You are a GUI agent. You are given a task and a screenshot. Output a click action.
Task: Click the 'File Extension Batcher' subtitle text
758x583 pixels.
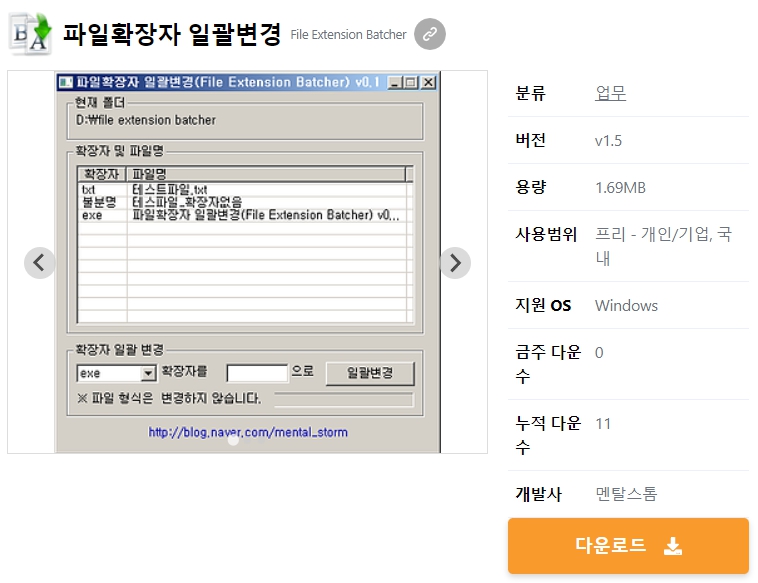click(x=348, y=35)
